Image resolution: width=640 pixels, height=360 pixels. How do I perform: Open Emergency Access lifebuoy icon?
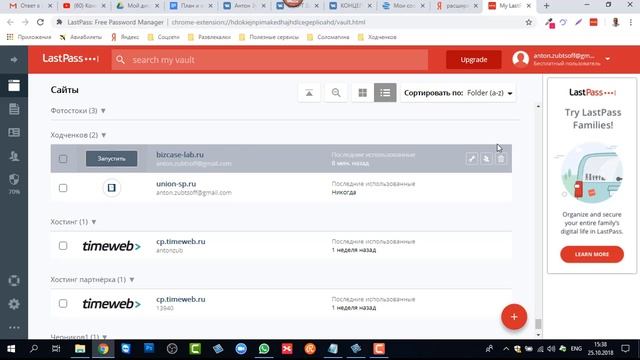tap(14, 281)
